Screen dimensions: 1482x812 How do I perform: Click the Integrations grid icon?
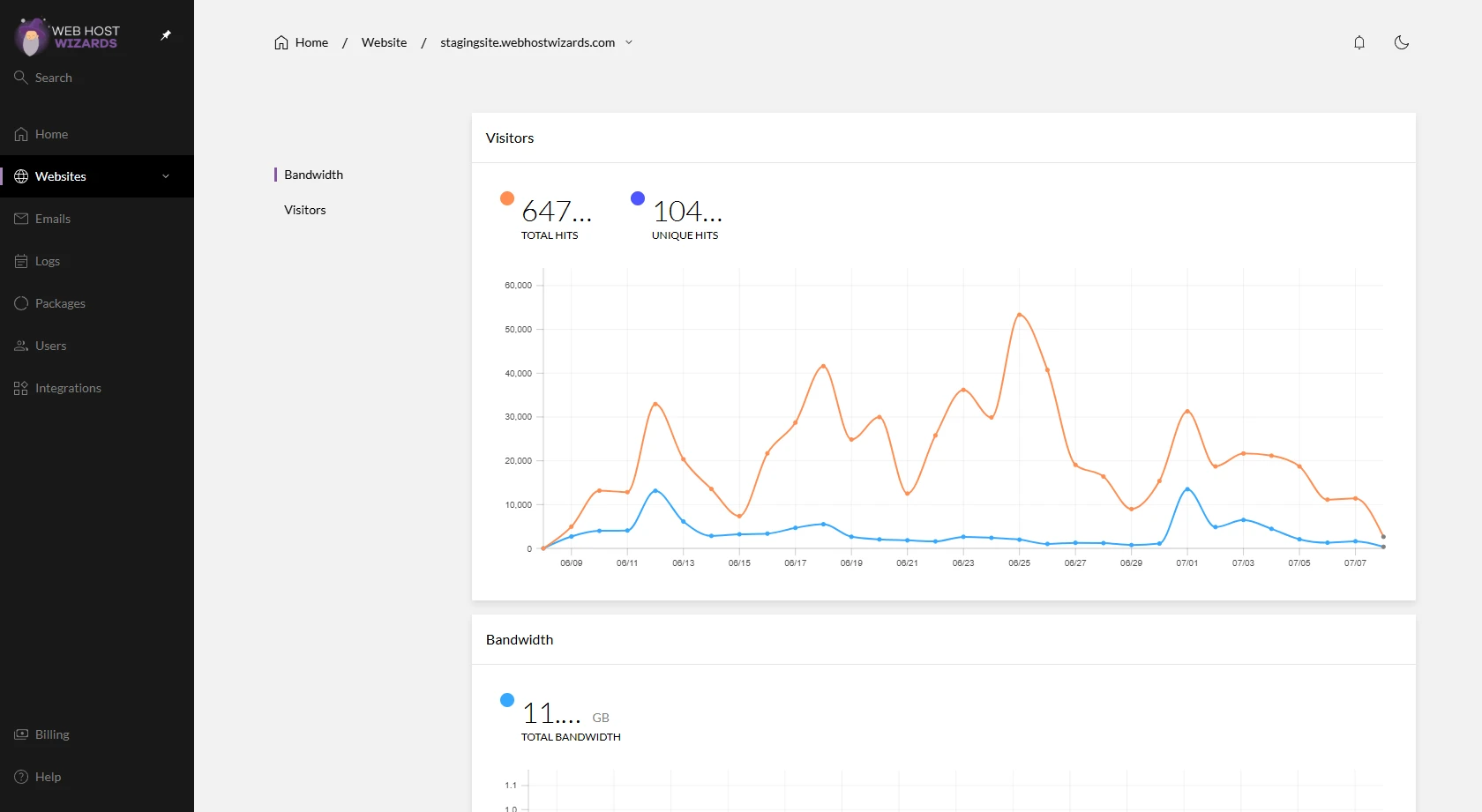pos(21,388)
